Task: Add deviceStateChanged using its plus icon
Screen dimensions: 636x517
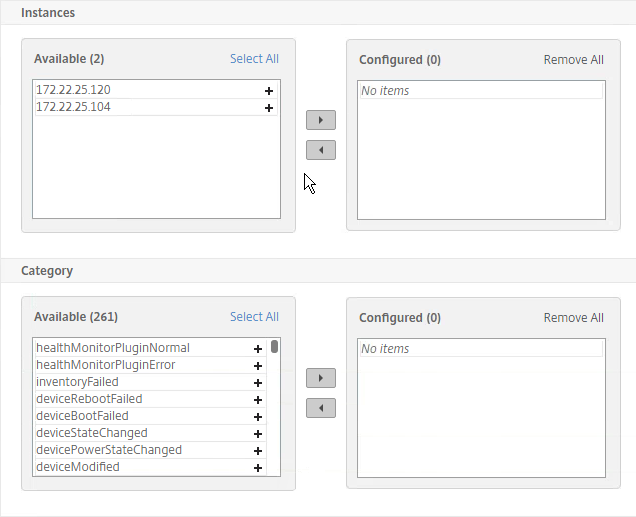Action: [x=258, y=434]
